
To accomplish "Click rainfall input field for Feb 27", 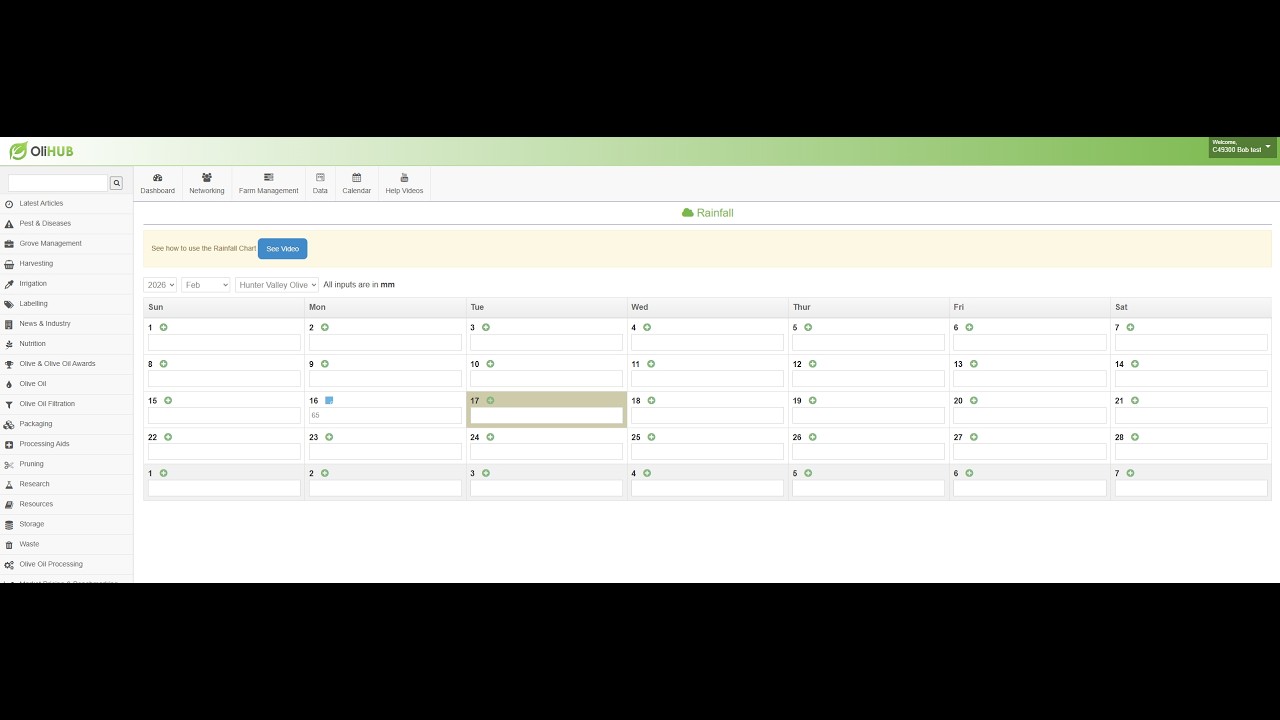I will (1030, 452).
